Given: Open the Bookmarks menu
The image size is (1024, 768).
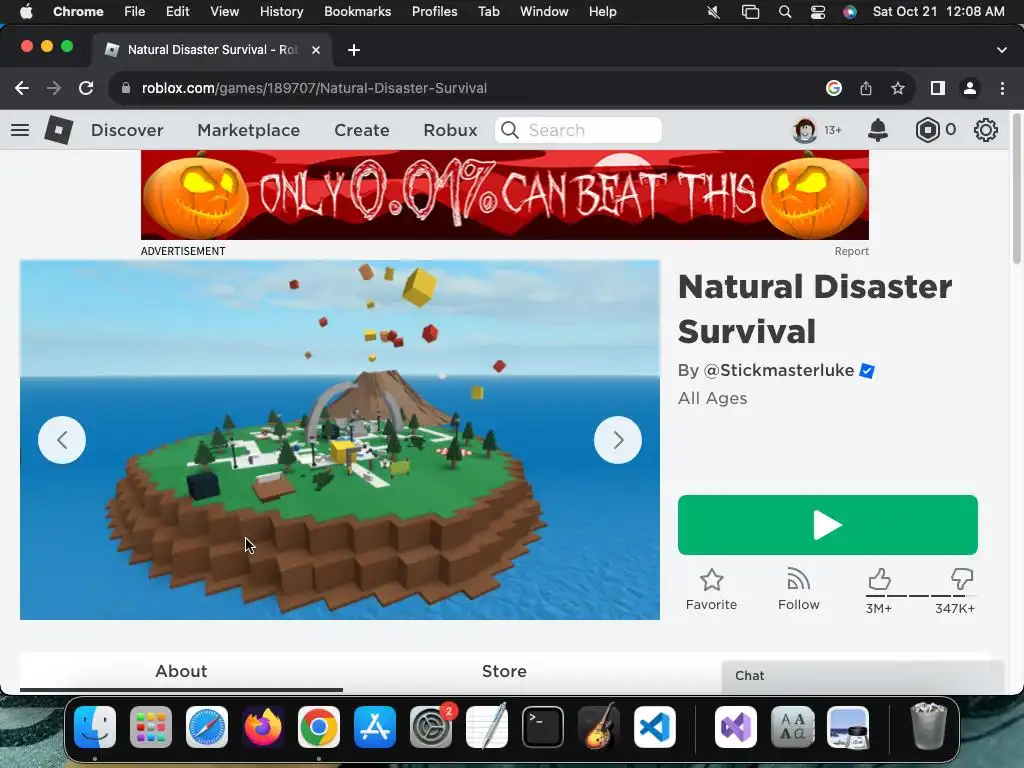Looking at the screenshot, I should (x=357, y=12).
